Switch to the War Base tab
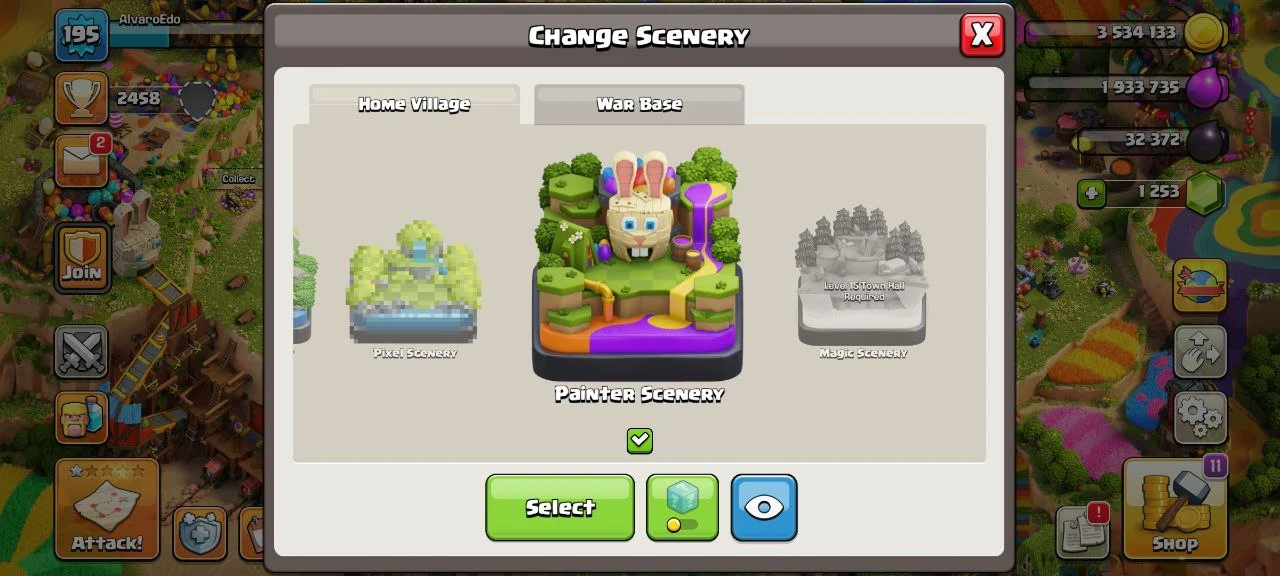This screenshot has height=576, width=1280. (639, 104)
